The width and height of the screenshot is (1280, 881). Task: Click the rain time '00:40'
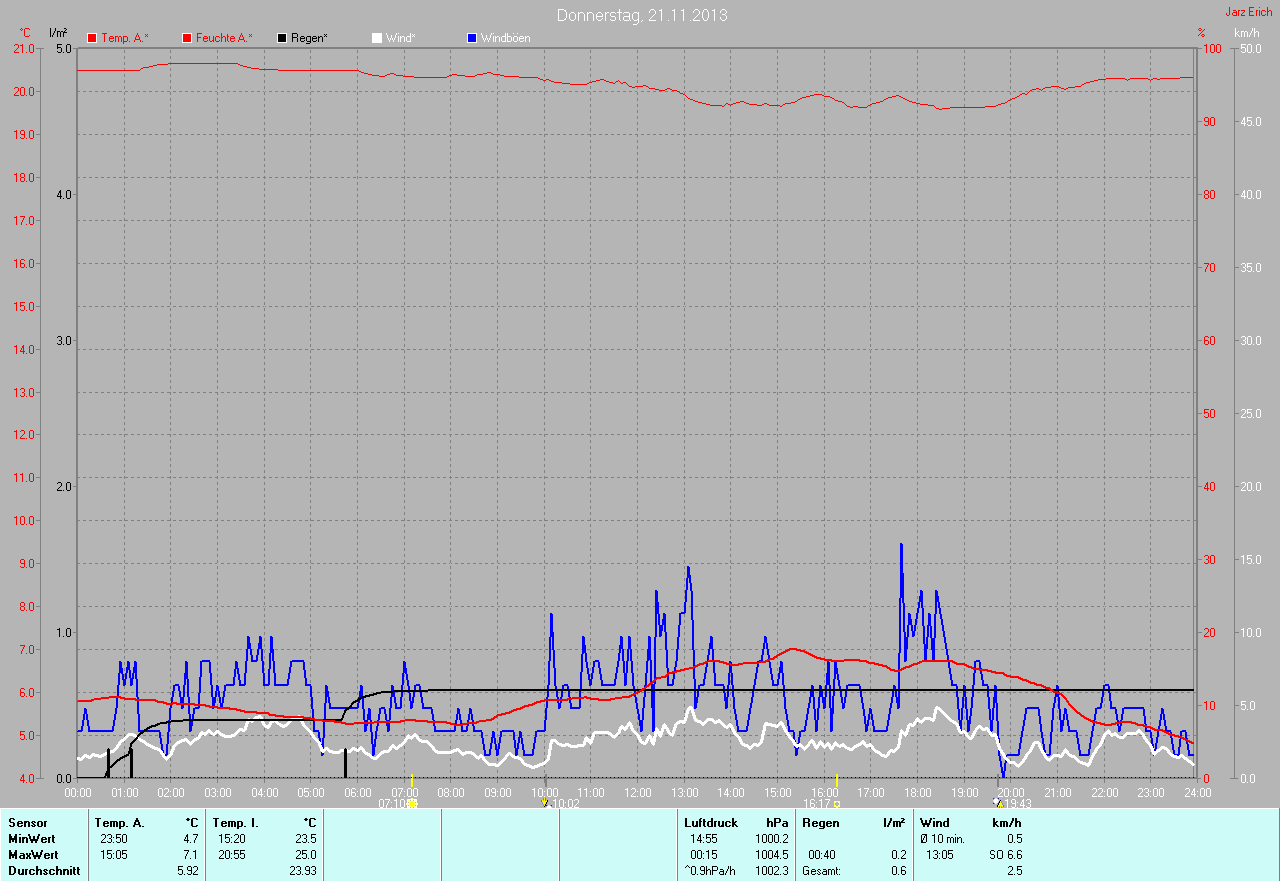(822, 855)
